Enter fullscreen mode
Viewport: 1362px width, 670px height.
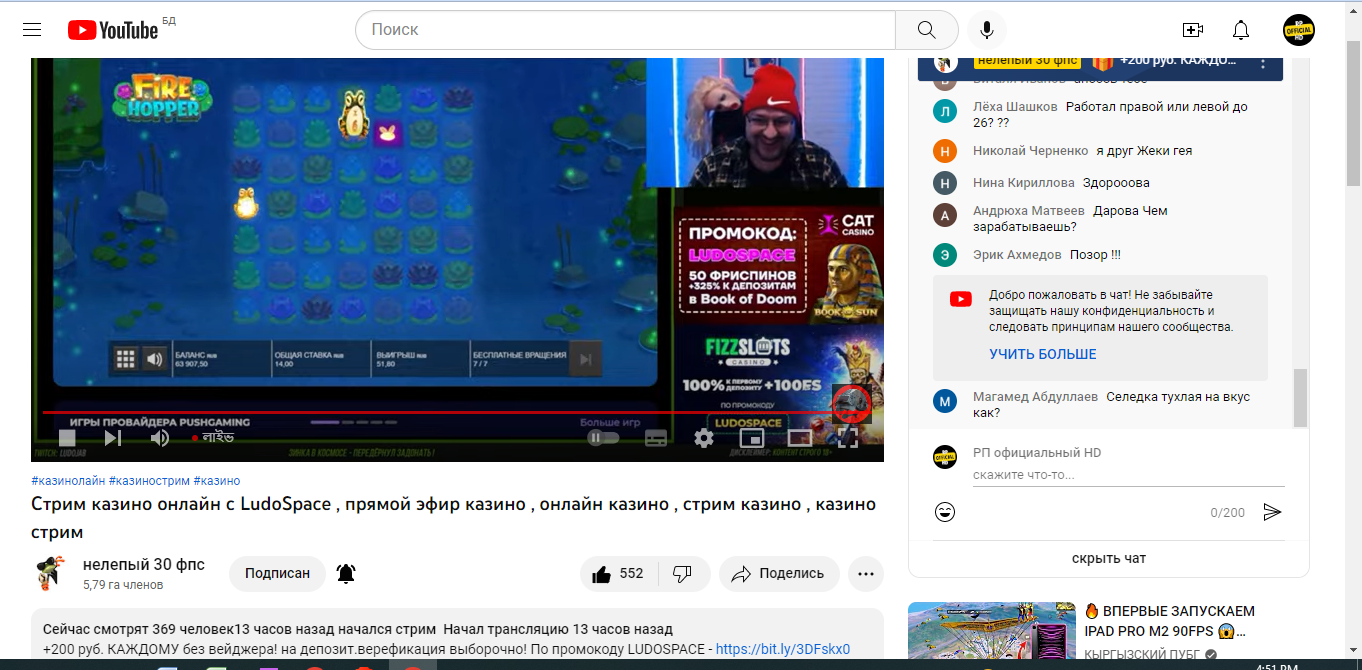tap(848, 437)
